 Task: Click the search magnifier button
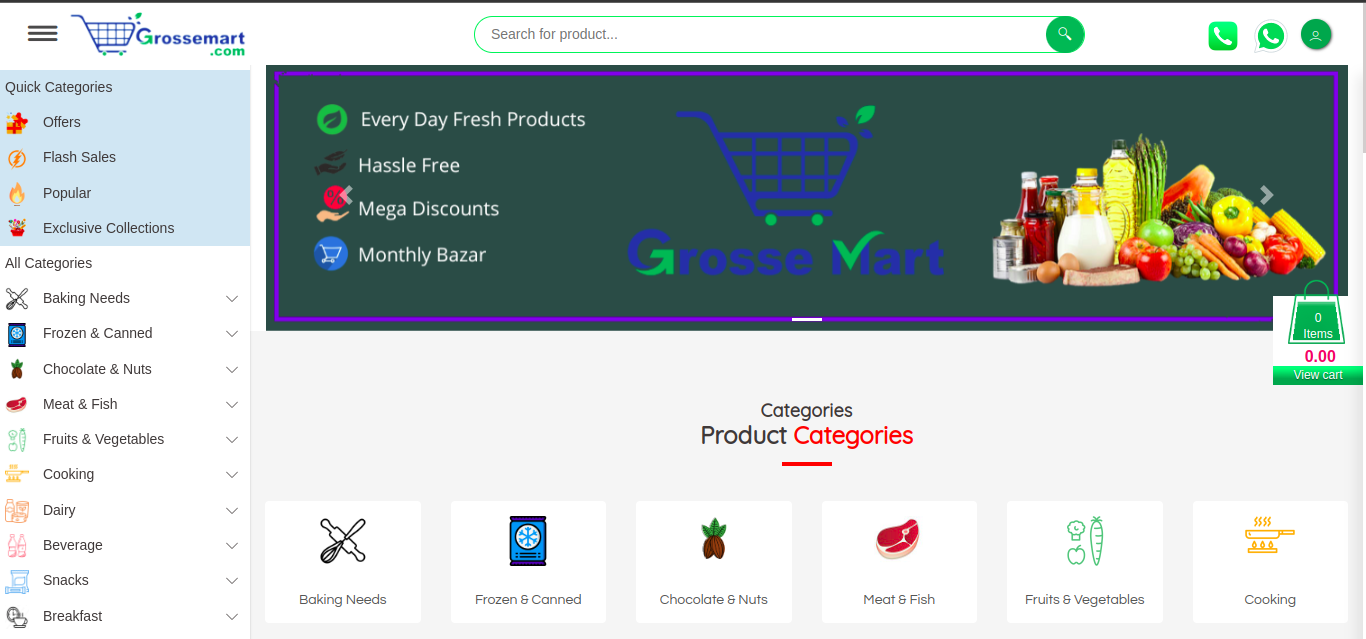click(x=1065, y=34)
